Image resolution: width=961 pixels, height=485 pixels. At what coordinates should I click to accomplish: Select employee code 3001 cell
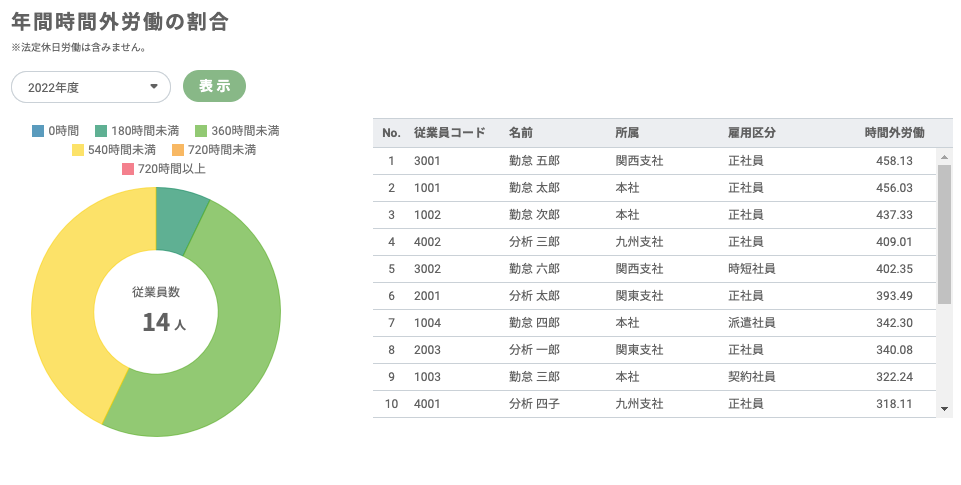[x=427, y=161]
